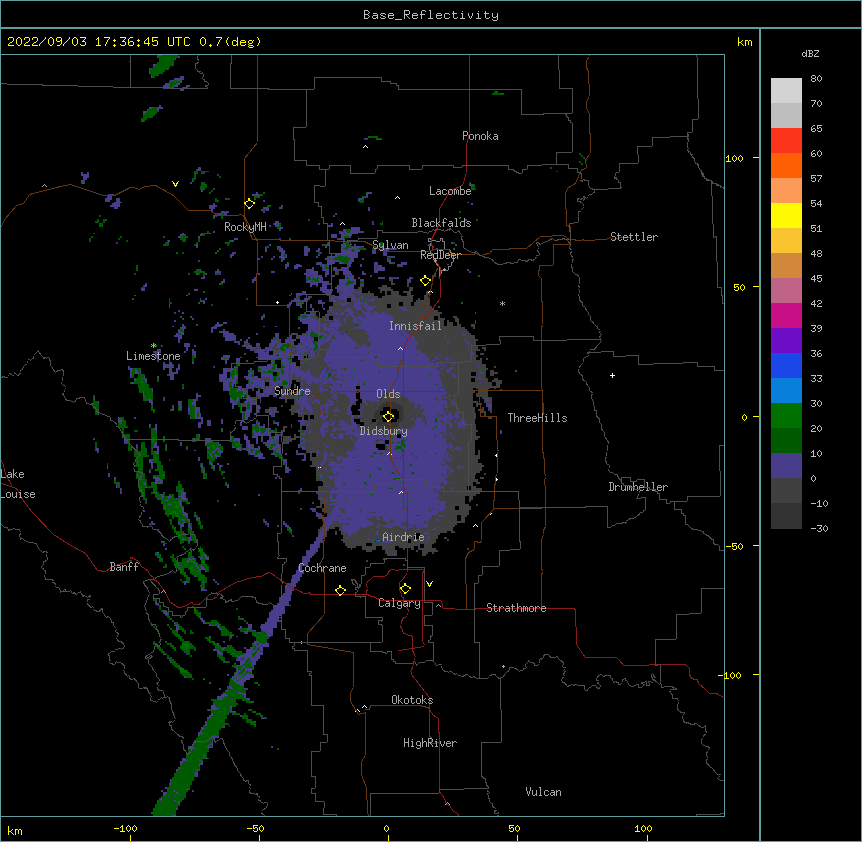
Task: Click the ThreeHills label
Action: tap(537, 418)
